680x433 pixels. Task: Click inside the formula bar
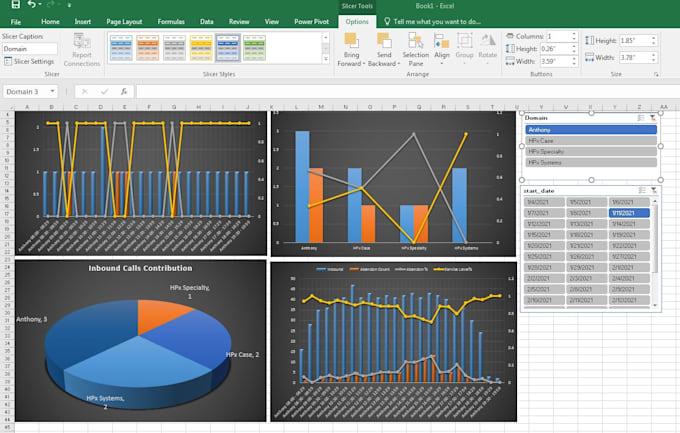408,92
